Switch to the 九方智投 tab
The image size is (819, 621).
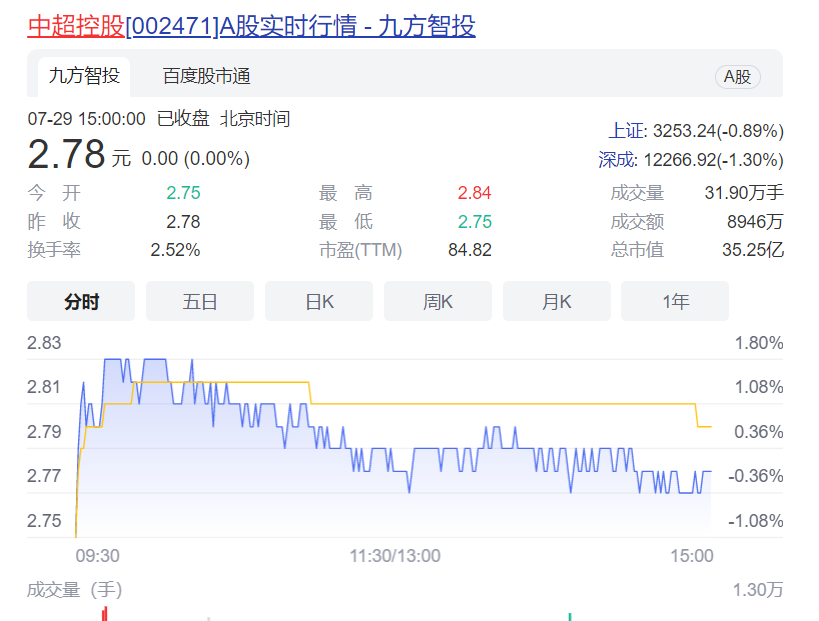click(84, 76)
